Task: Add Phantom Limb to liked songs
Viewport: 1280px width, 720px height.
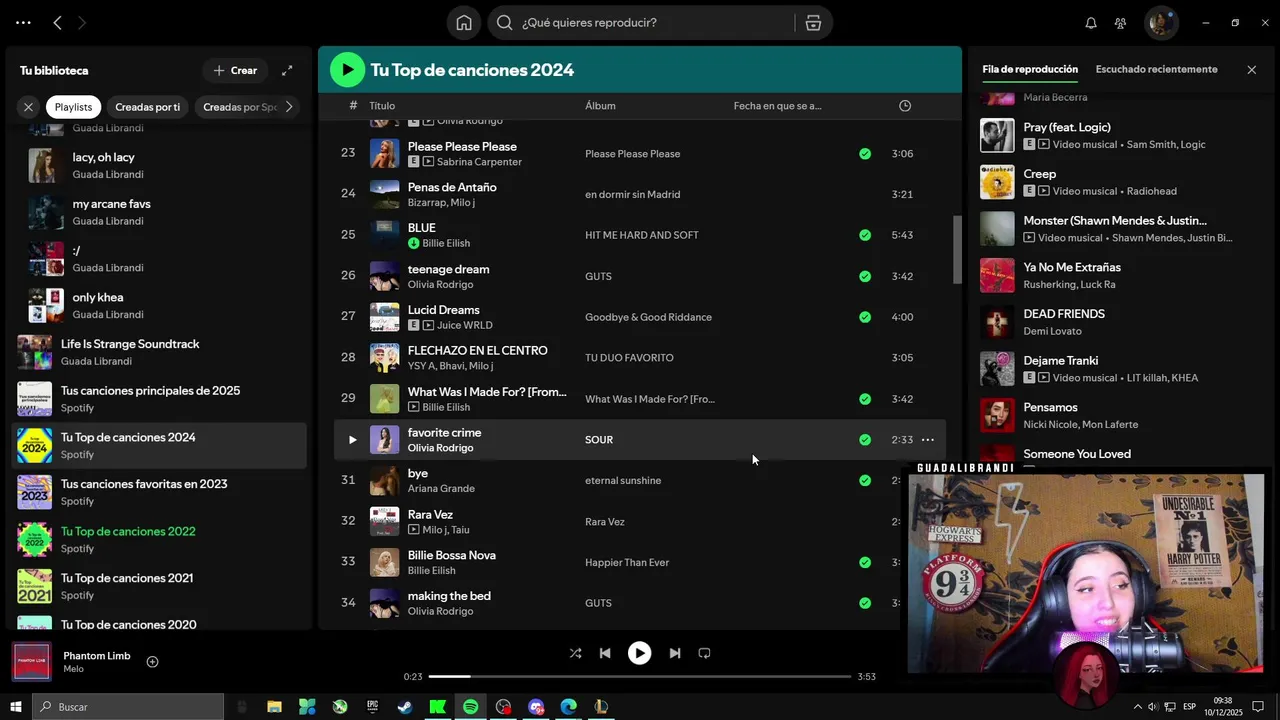Action: click(152, 662)
